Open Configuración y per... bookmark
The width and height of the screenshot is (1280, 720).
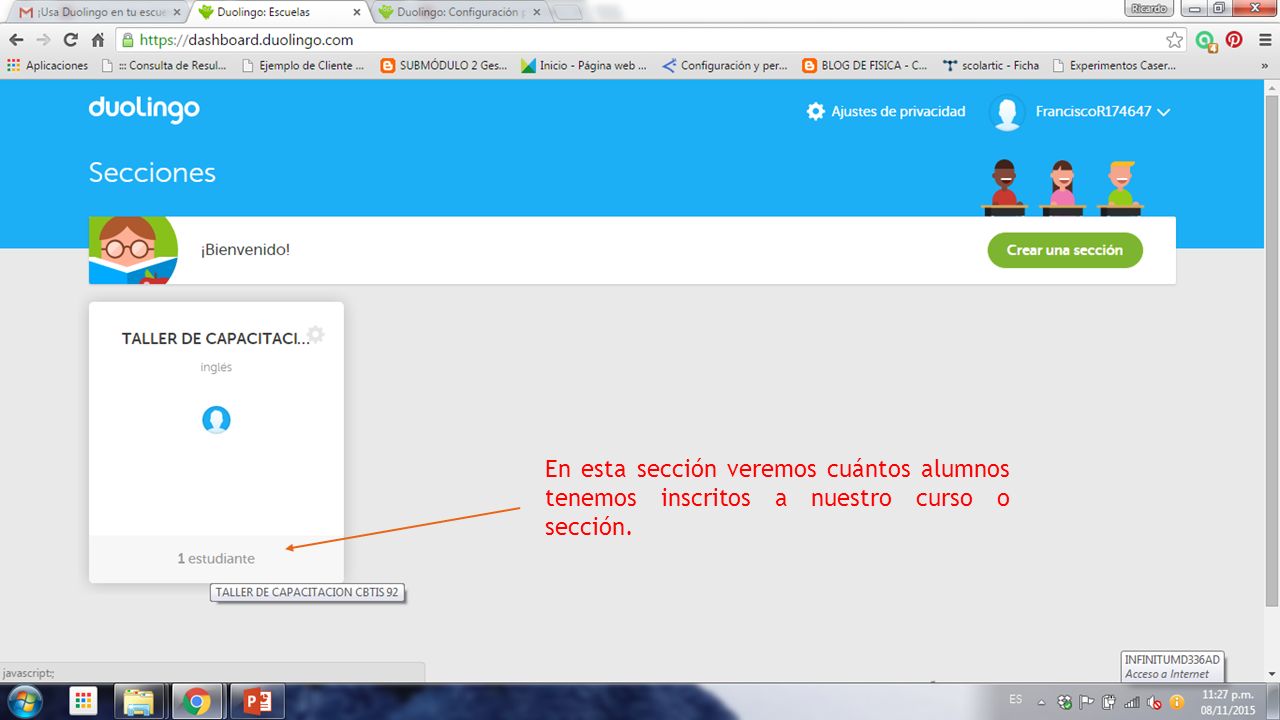point(725,65)
